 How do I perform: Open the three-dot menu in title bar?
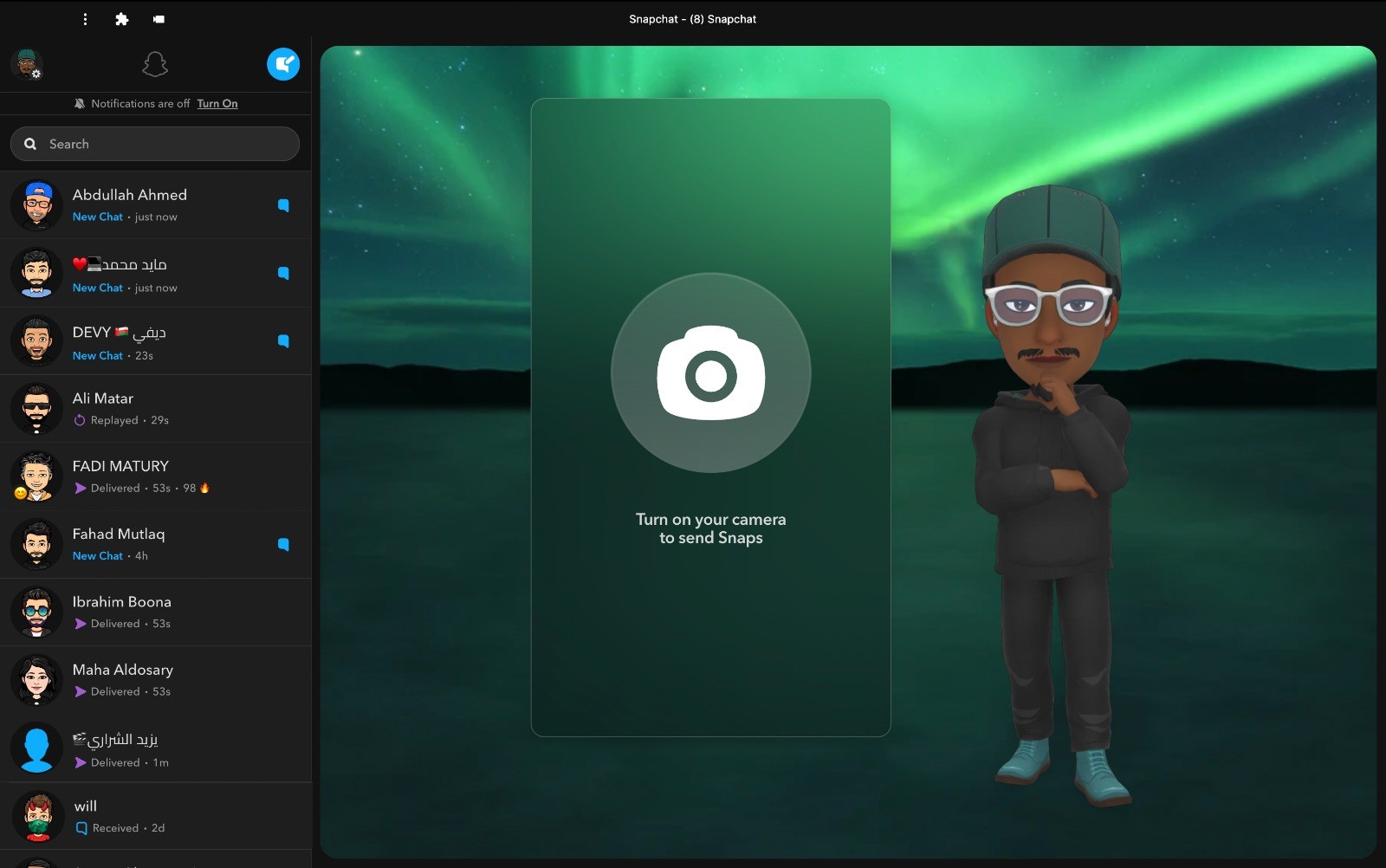coord(85,19)
